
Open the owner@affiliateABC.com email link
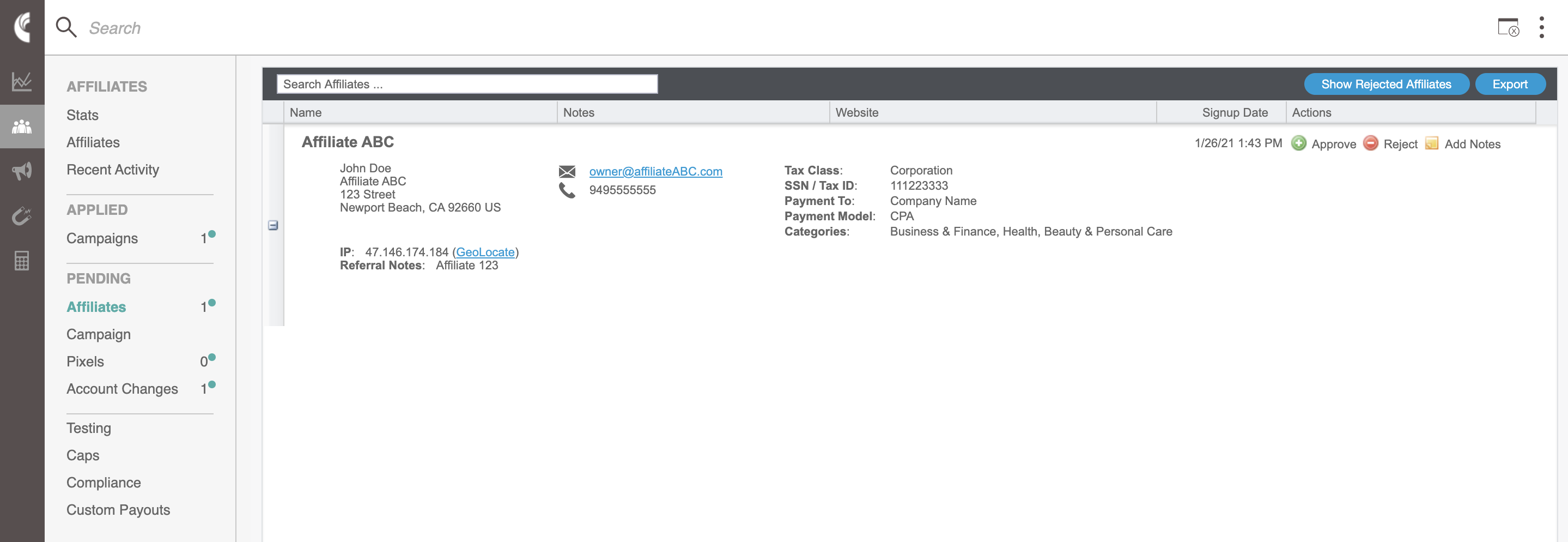click(x=655, y=172)
